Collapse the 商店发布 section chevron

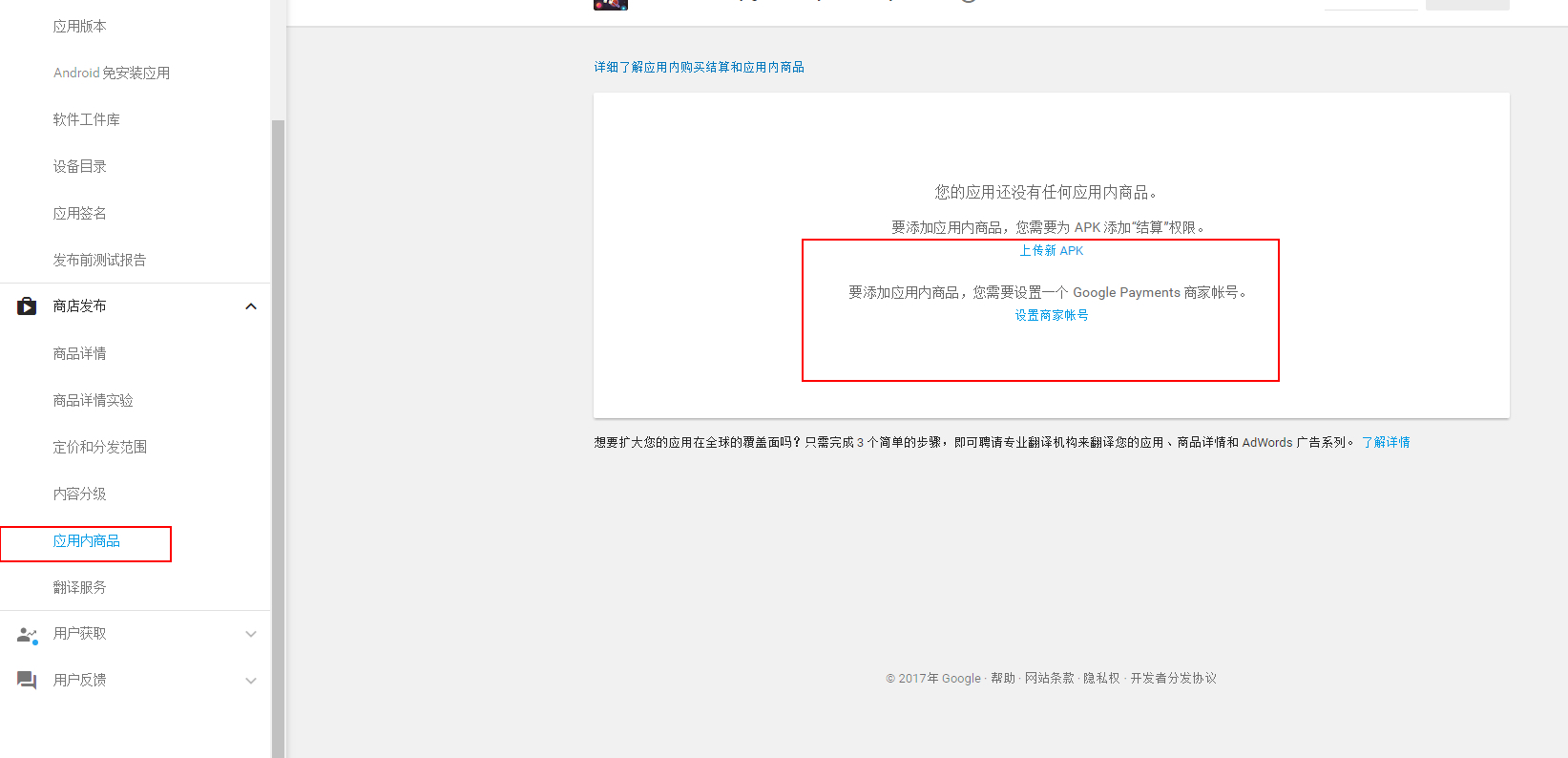point(251,306)
